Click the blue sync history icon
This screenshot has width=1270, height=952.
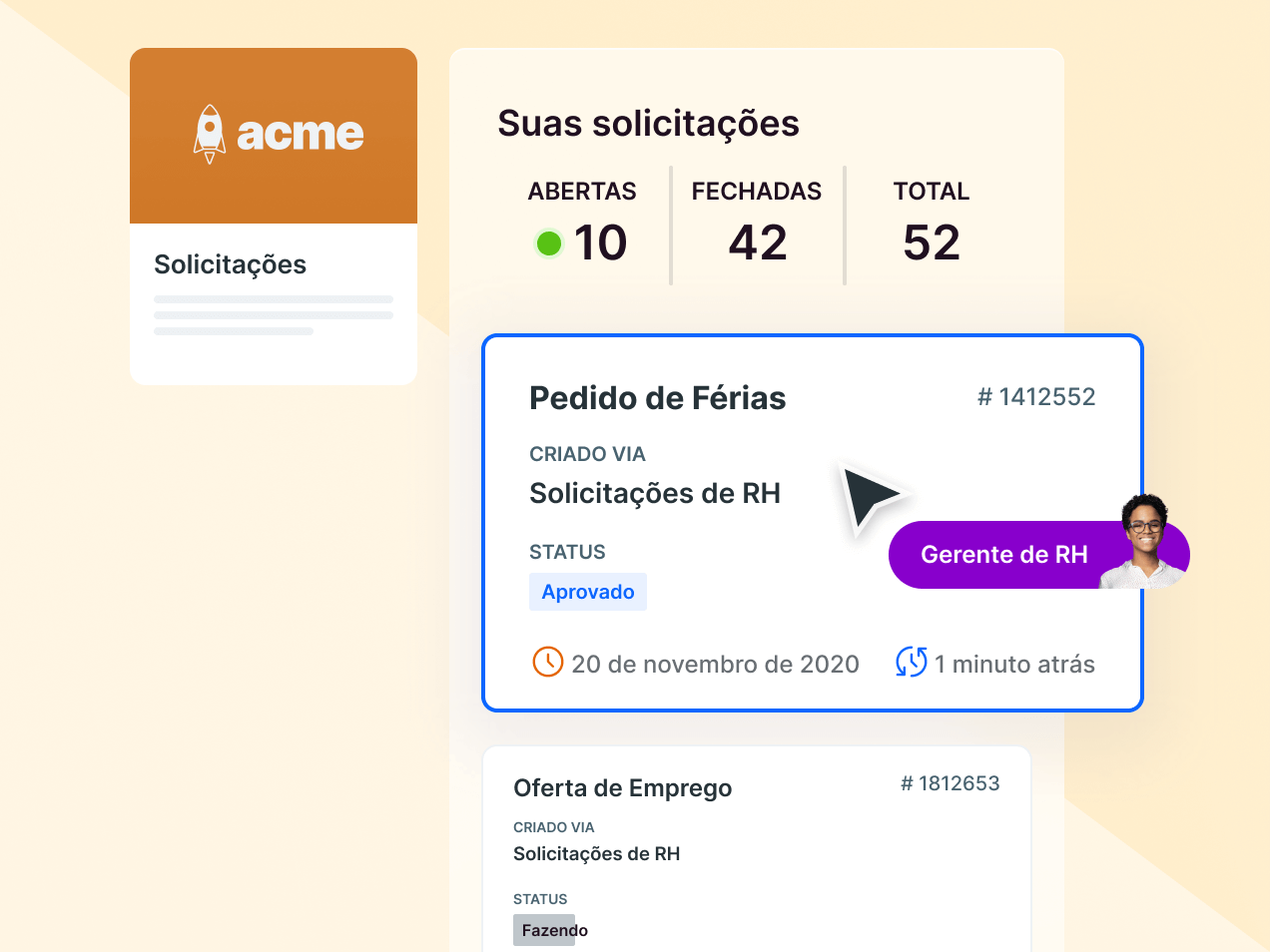911,662
